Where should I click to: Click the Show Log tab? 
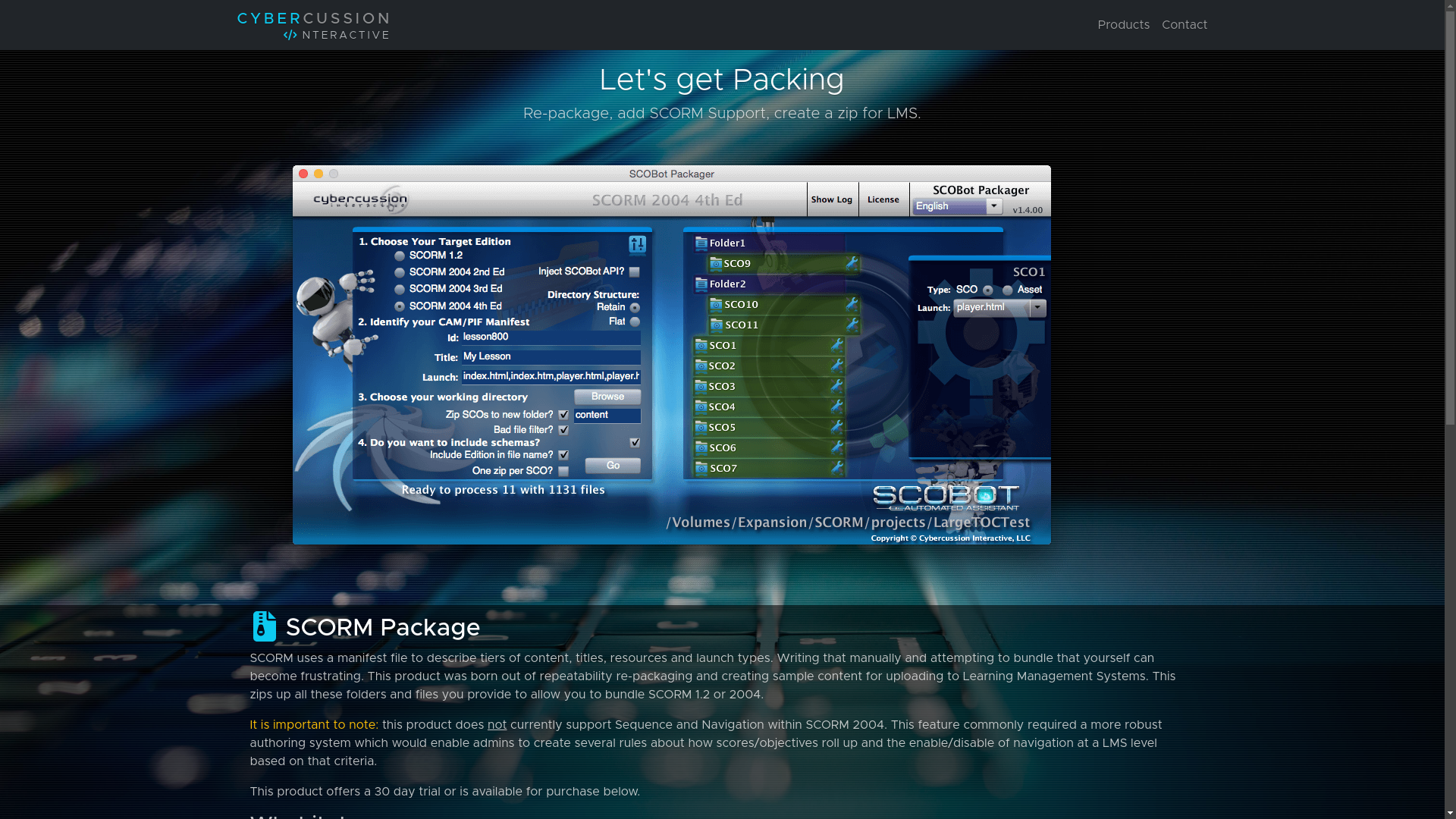tap(832, 199)
